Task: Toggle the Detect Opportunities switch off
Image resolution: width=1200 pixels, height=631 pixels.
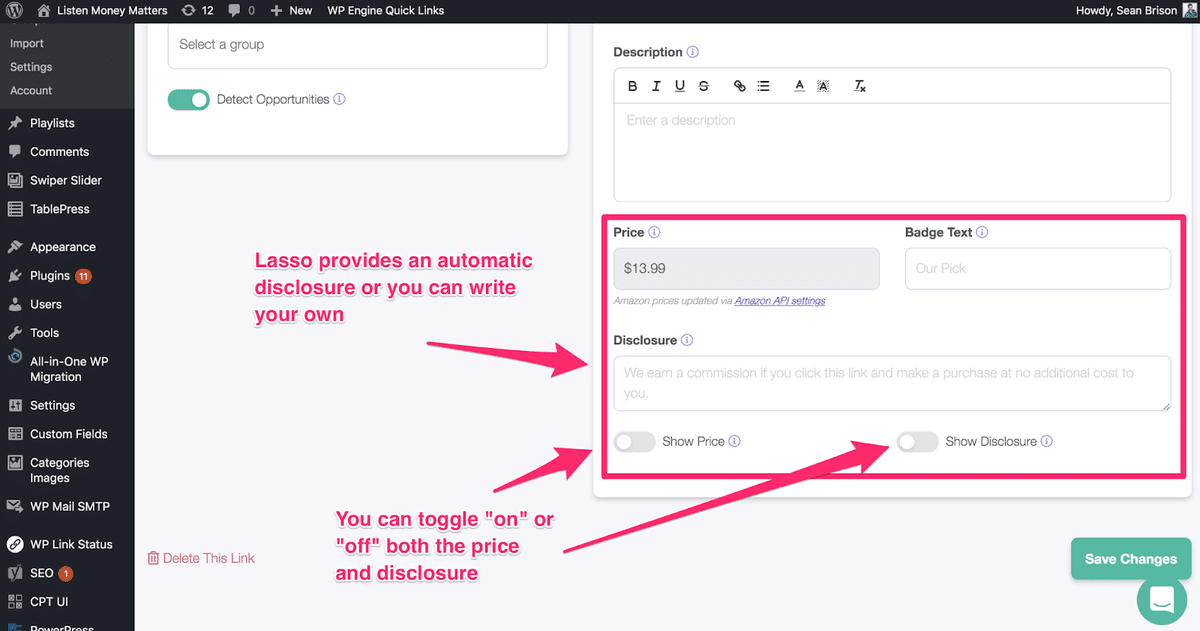Action: [x=188, y=99]
